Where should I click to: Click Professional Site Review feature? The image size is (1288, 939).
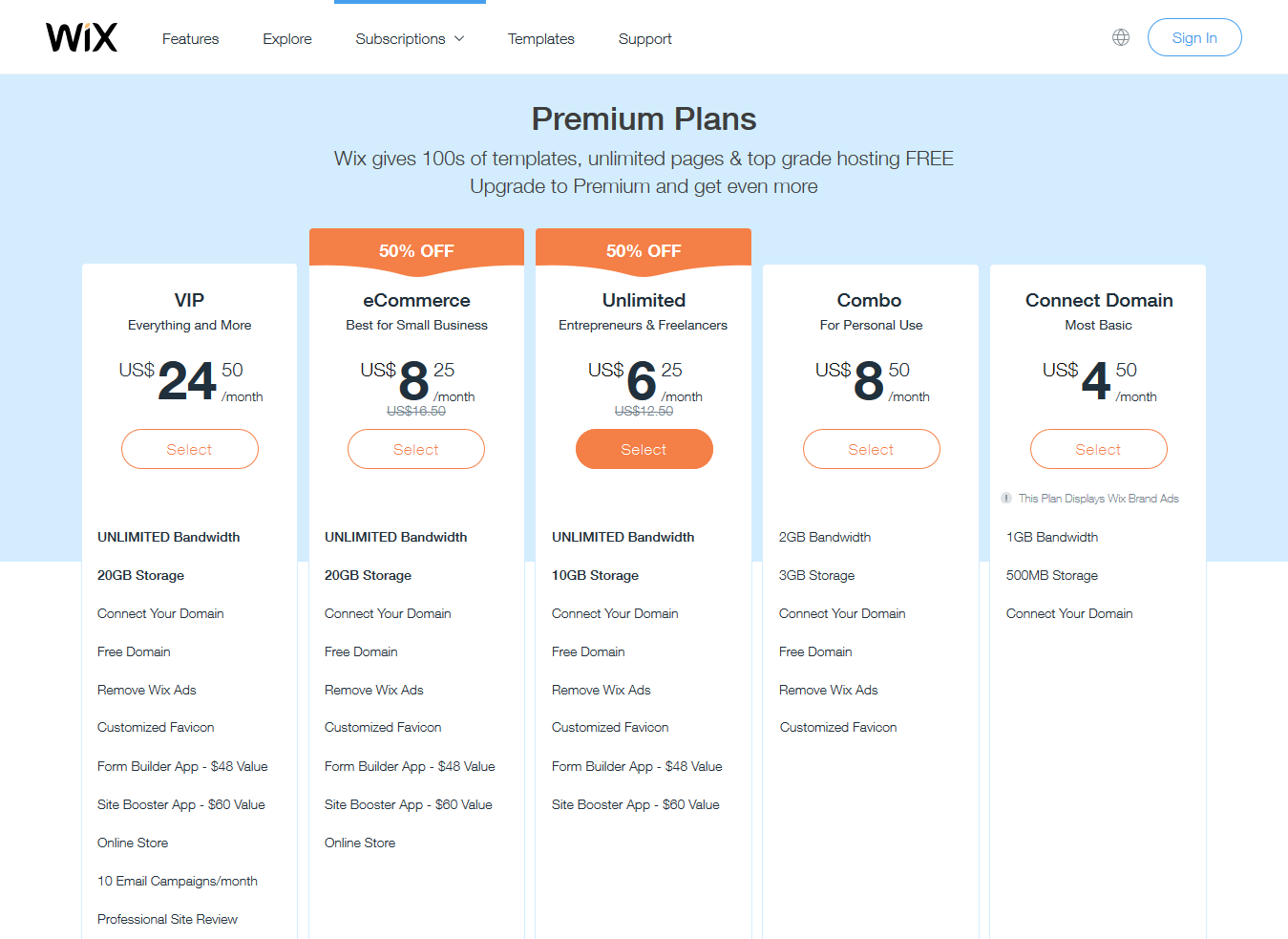(167, 919)
